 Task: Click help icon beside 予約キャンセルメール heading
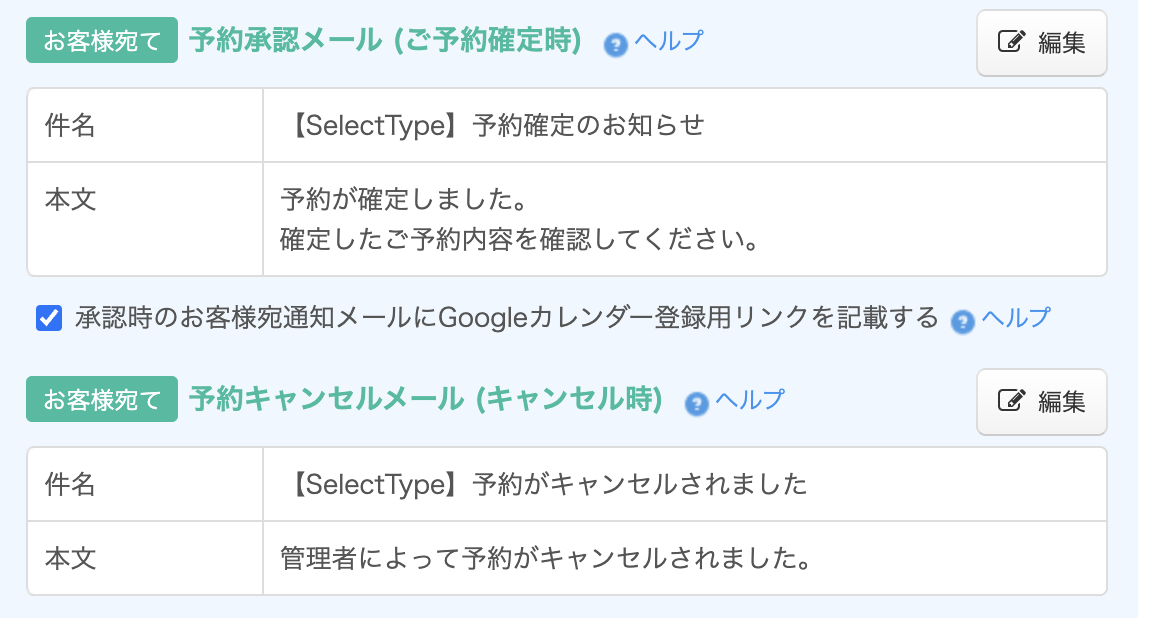[x=697, y=403]
